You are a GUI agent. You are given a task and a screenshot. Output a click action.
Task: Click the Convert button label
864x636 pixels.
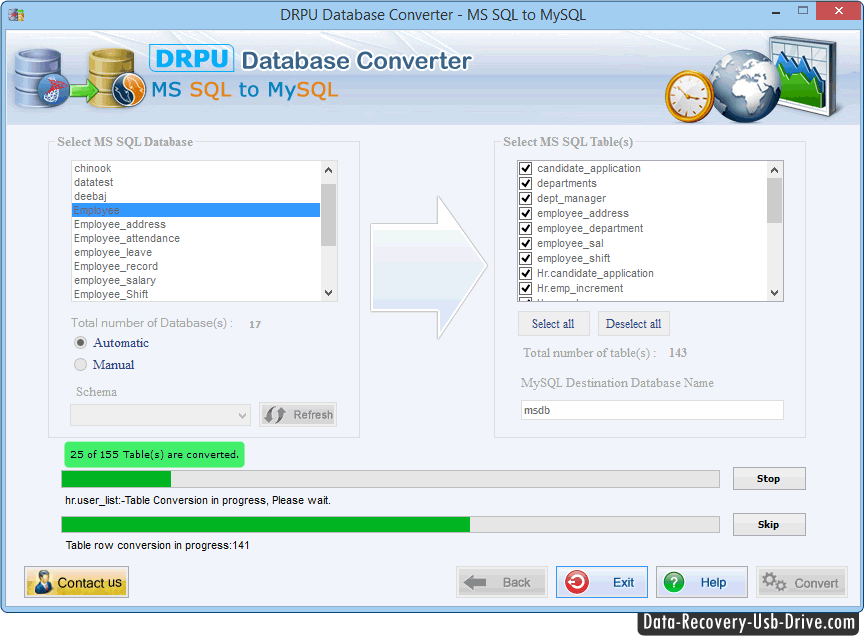tap(816, 583)
